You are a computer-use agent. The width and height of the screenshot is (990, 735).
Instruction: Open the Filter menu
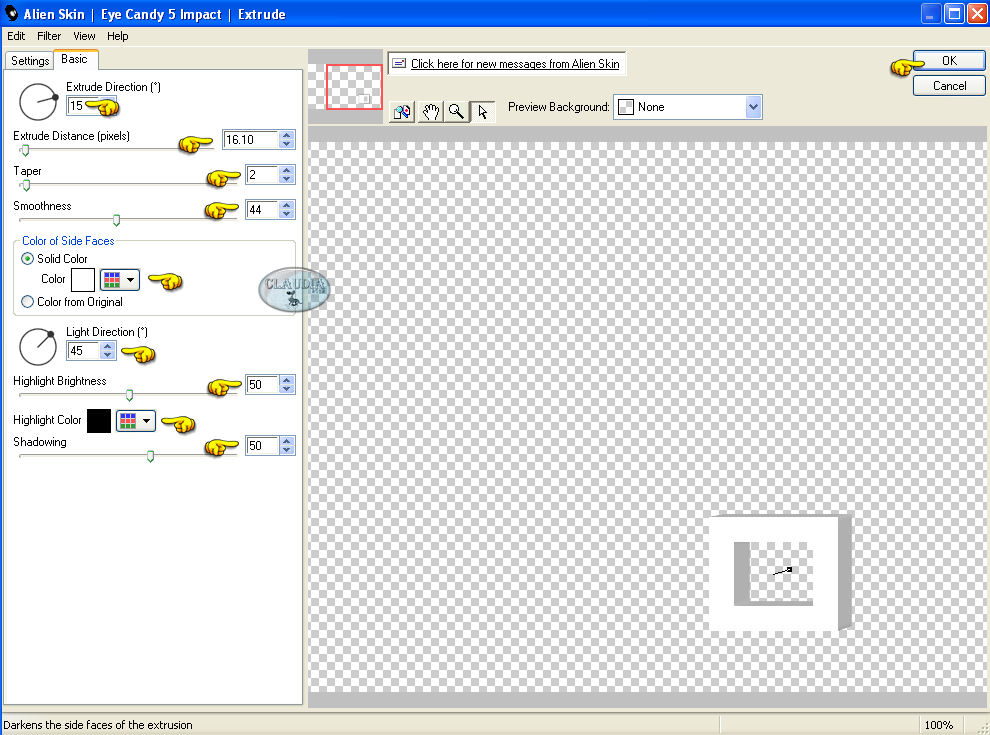tap(49, 36)
